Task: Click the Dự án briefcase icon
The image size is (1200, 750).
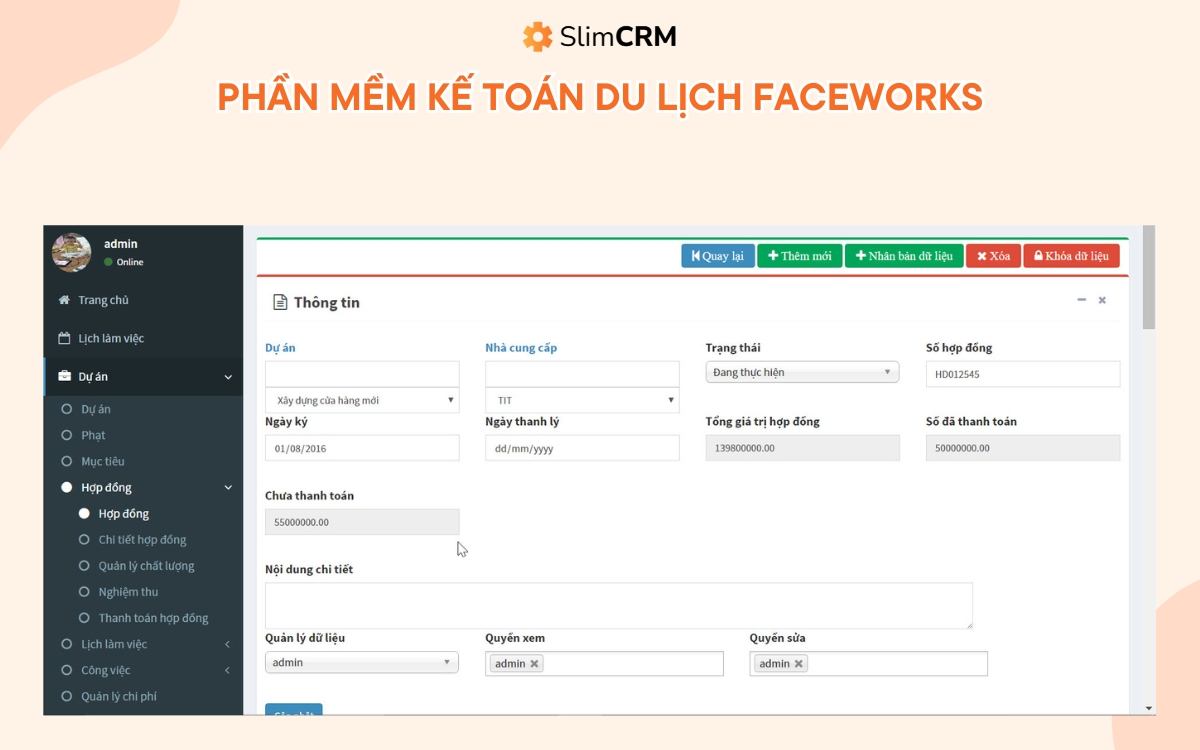Action: pos(65,376)
